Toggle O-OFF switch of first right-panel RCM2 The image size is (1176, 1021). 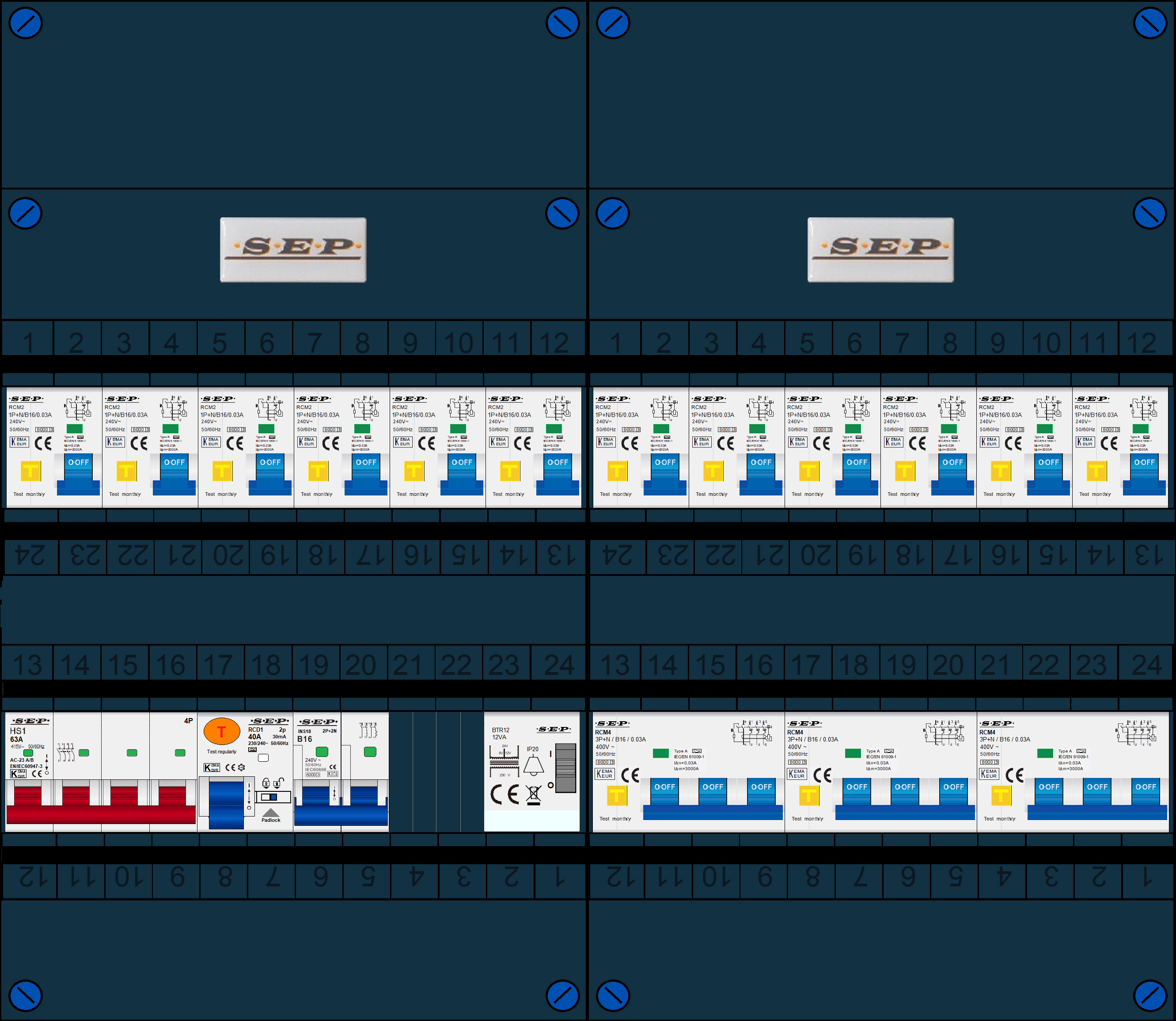coord(665,473)
